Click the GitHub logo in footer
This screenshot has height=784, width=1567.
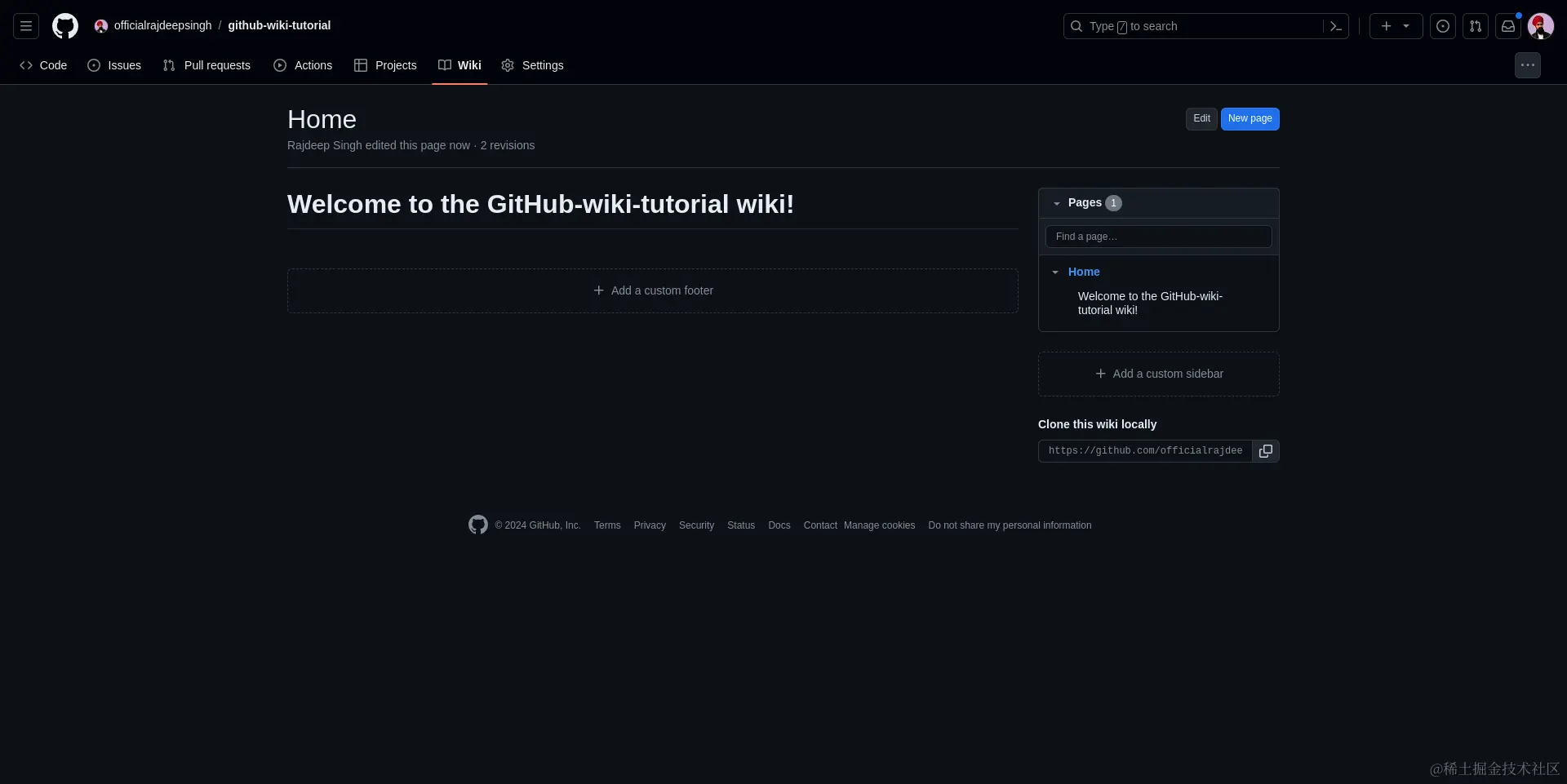pyautogui.click(x=478, y=525)
